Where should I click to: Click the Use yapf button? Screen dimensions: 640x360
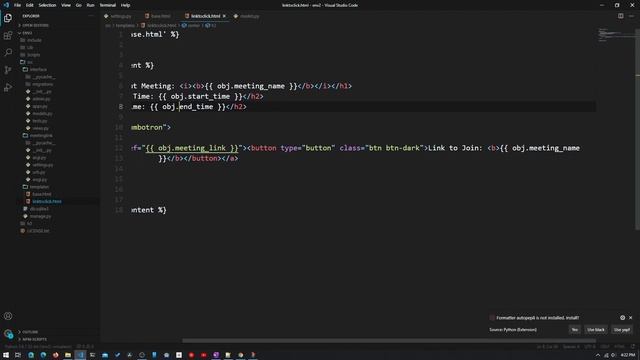622,330
